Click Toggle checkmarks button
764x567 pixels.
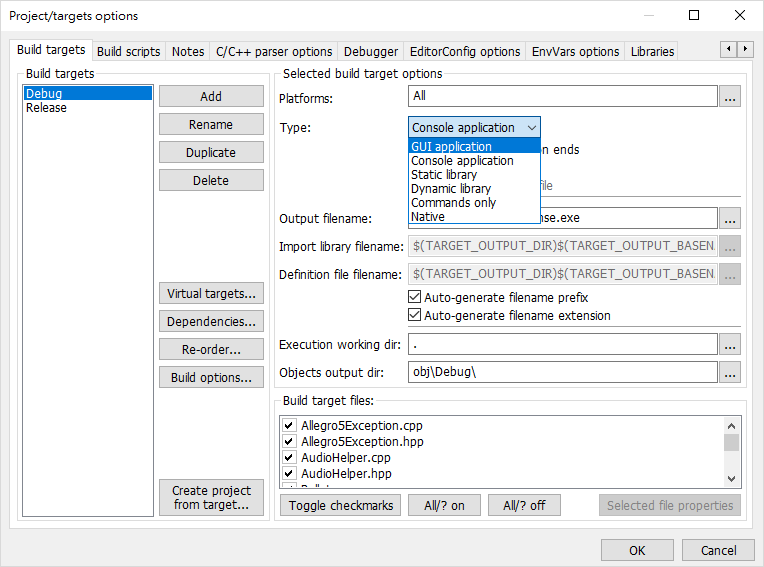click(341, 505)
